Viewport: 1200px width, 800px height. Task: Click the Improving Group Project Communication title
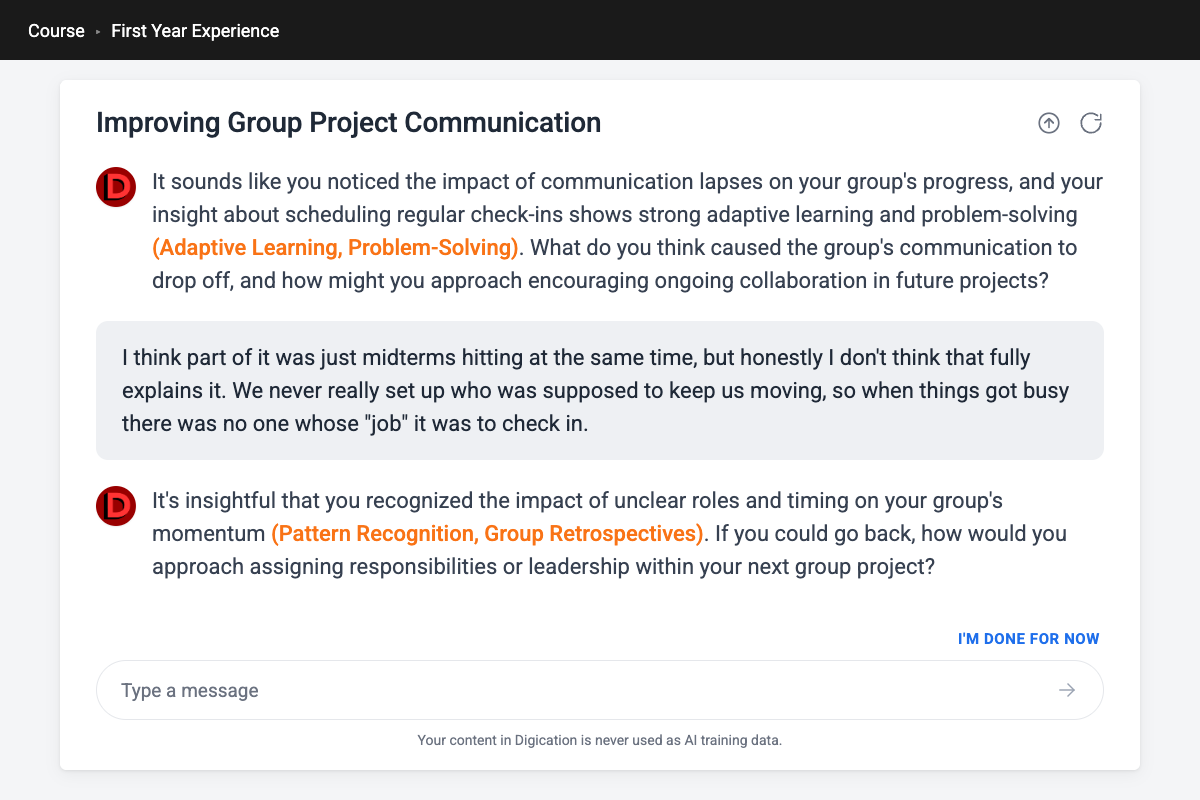coord(349,123)
